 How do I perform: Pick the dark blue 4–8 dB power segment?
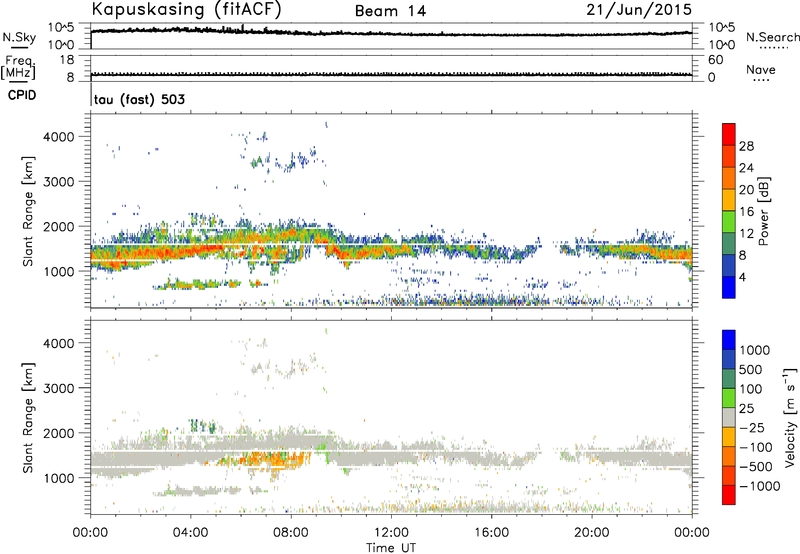point(729,265)
